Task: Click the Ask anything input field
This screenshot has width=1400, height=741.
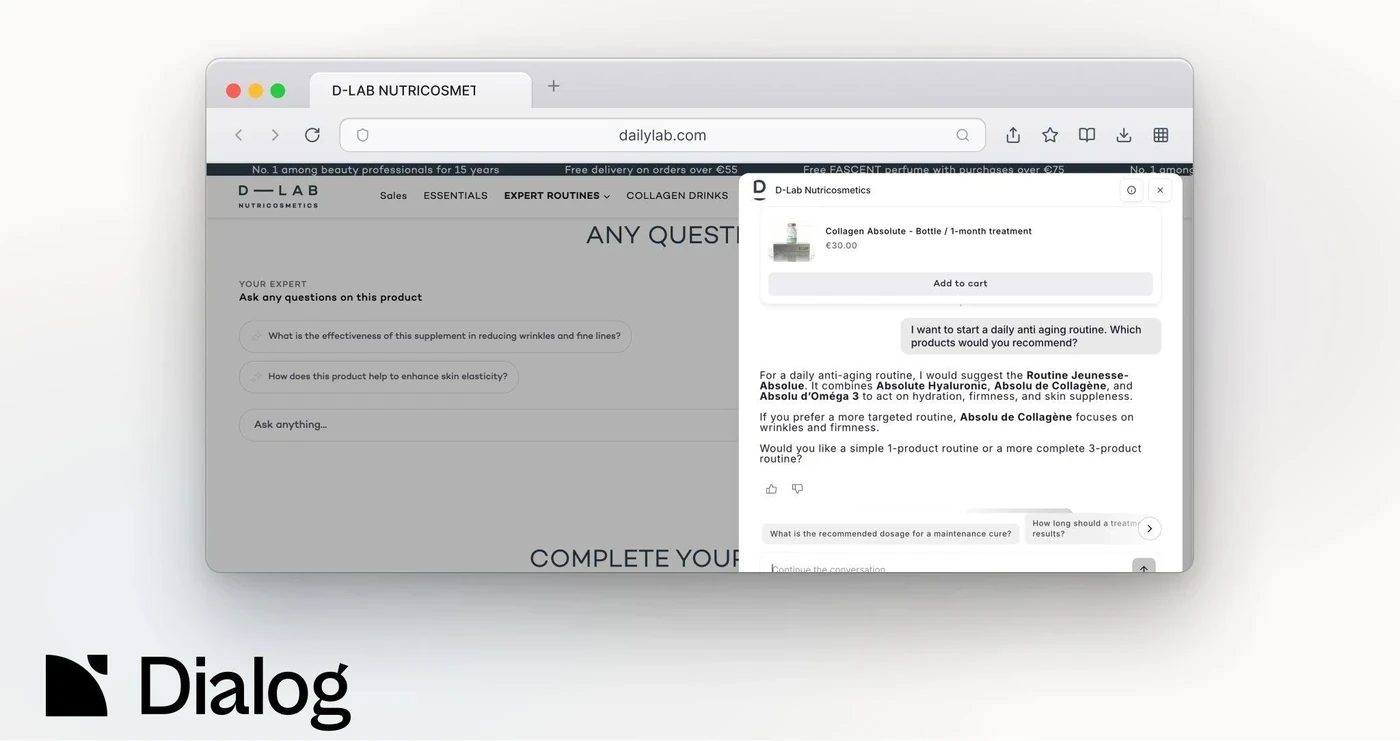Action: (x=490, y=425)
